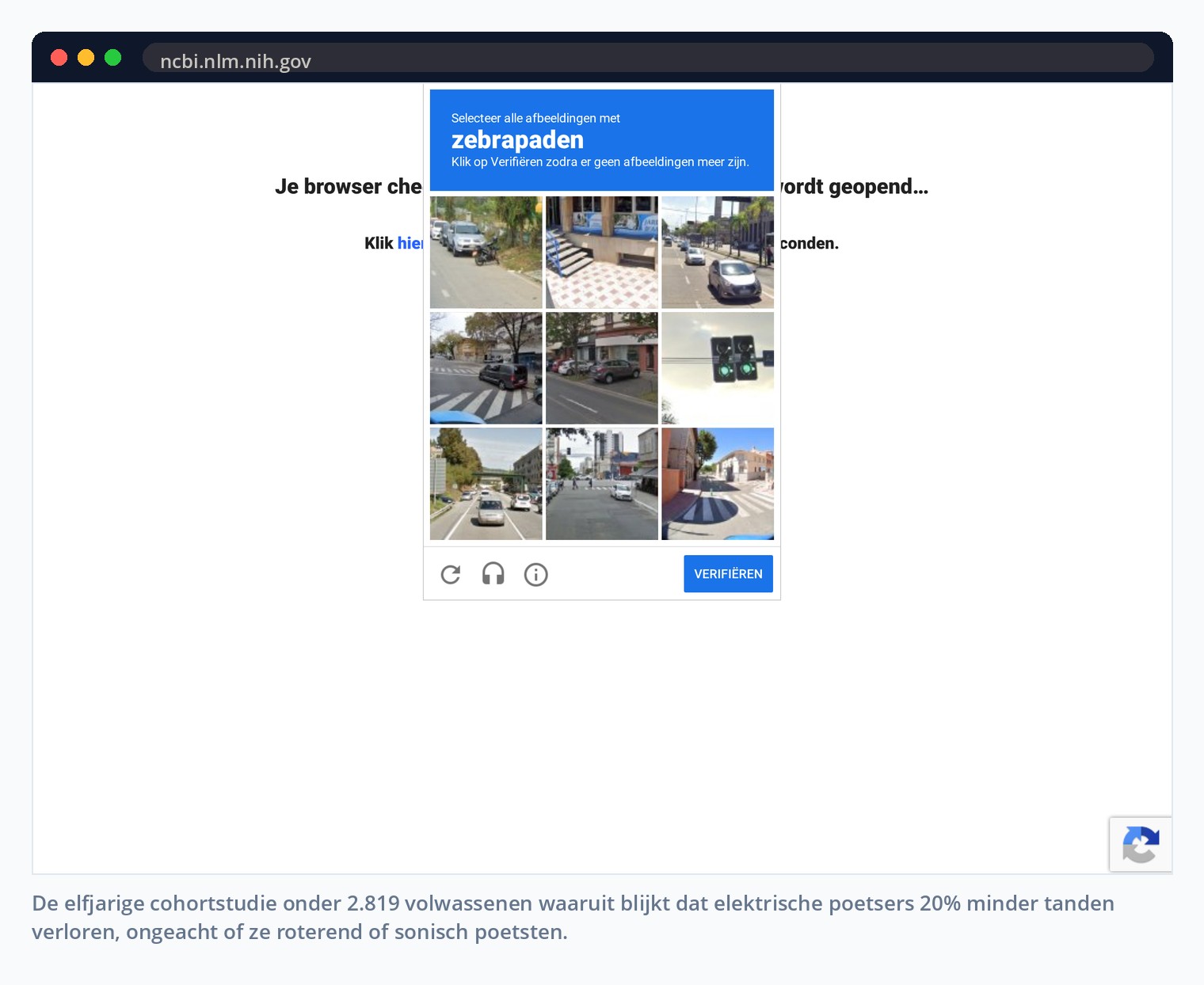Select tile with stairs and checkered pavement
The image size is (1204, 985).
(602, 253)
